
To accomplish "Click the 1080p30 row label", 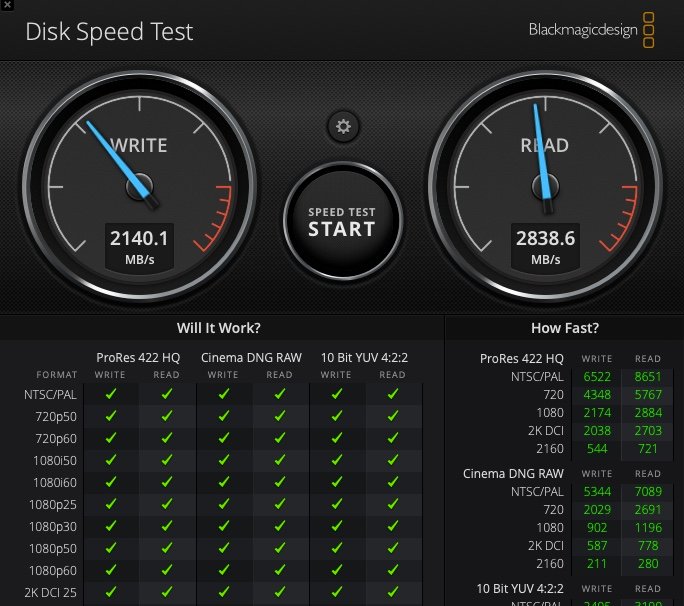I will [52, 527].
